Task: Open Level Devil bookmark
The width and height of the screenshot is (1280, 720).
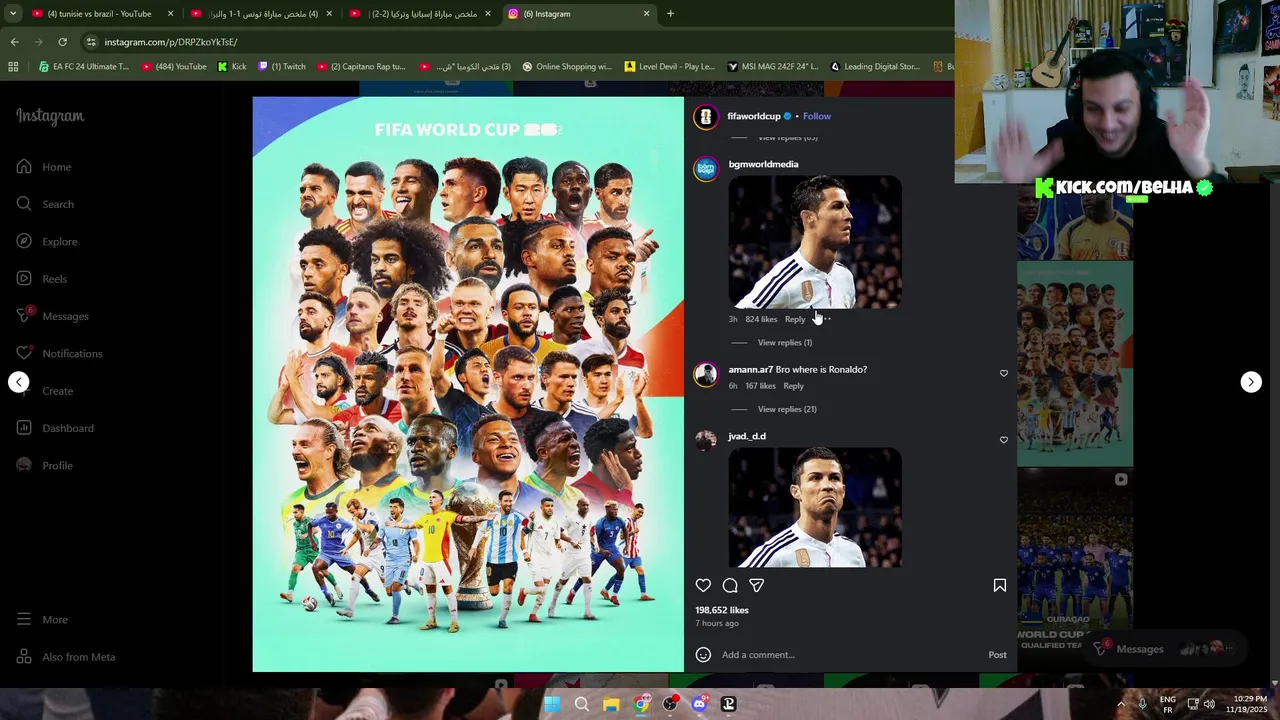Action: (669, 67)
